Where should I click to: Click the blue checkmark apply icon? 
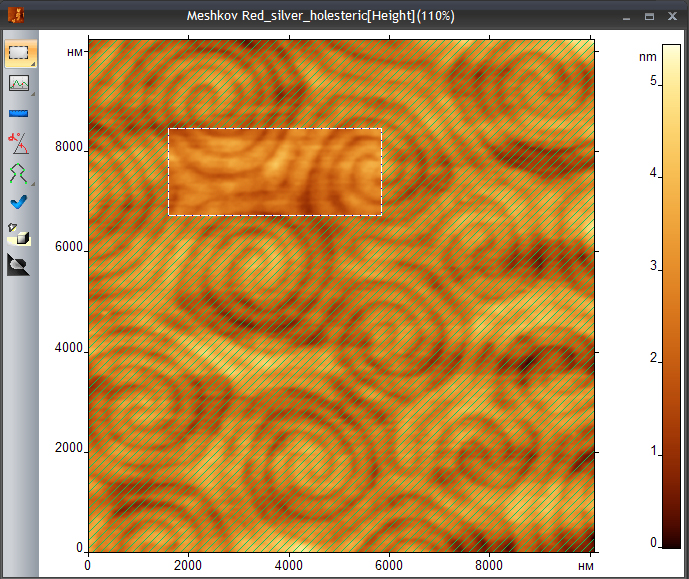[18, 202]
